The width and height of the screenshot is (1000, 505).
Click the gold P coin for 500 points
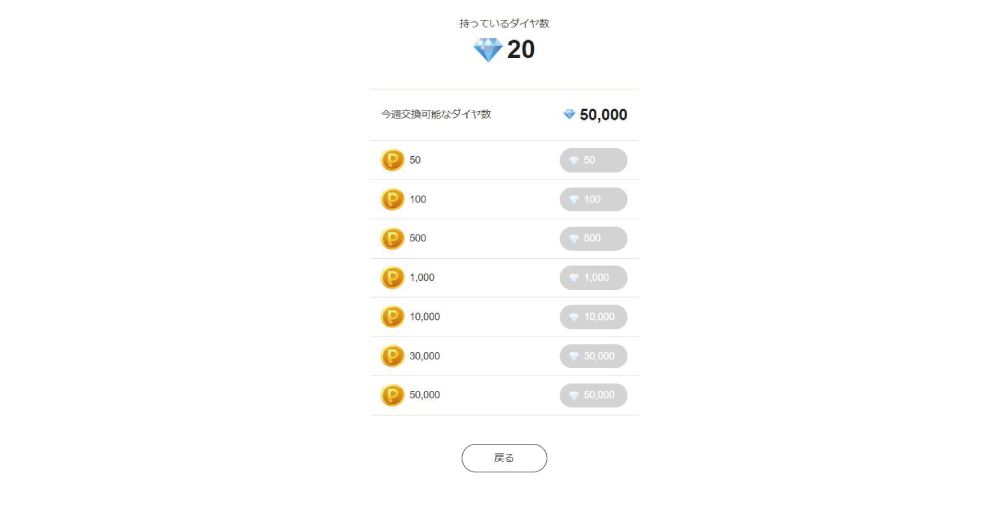(x=392, y=238)
